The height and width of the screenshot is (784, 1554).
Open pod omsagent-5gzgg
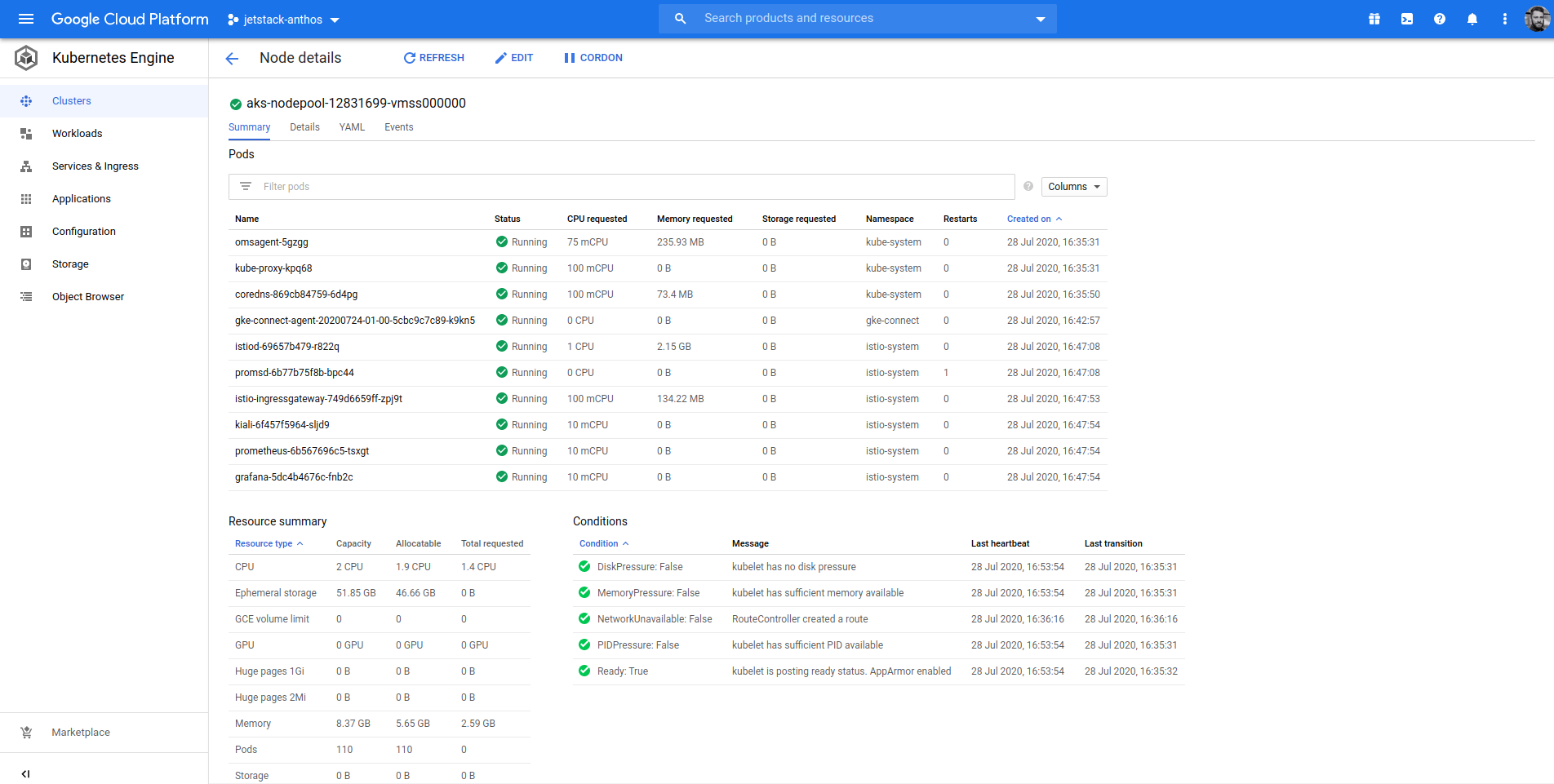[x=272, y=242]
